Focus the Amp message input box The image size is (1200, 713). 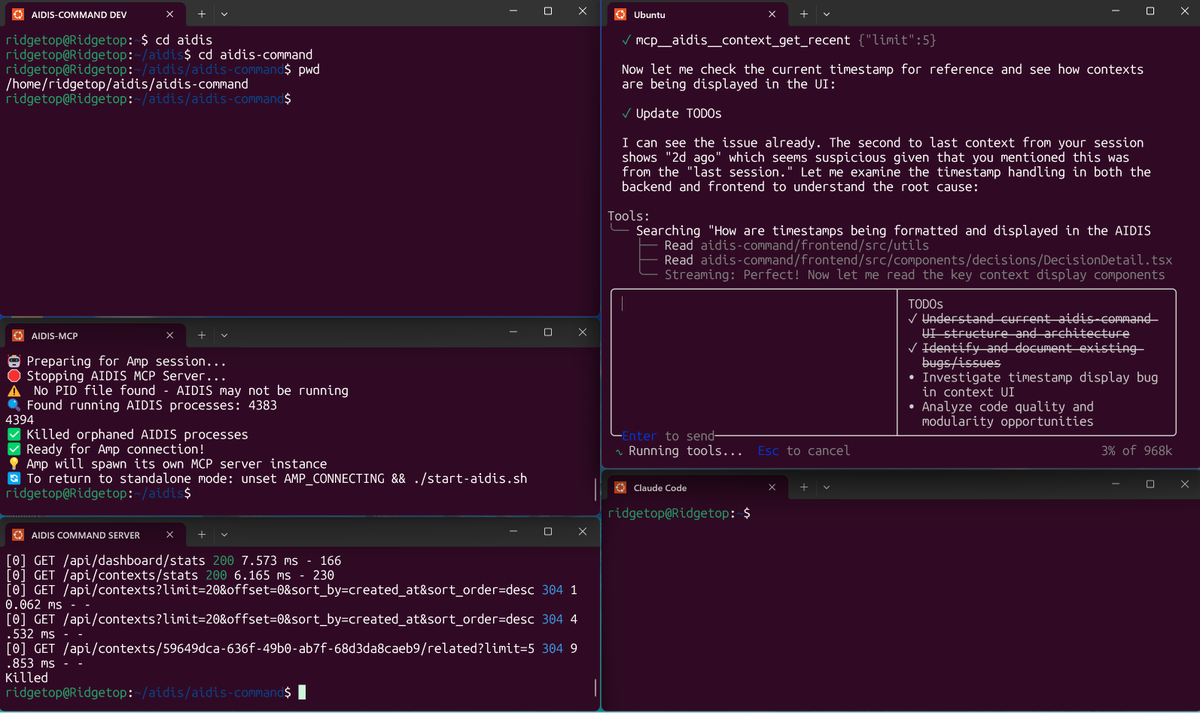(754, 362)
